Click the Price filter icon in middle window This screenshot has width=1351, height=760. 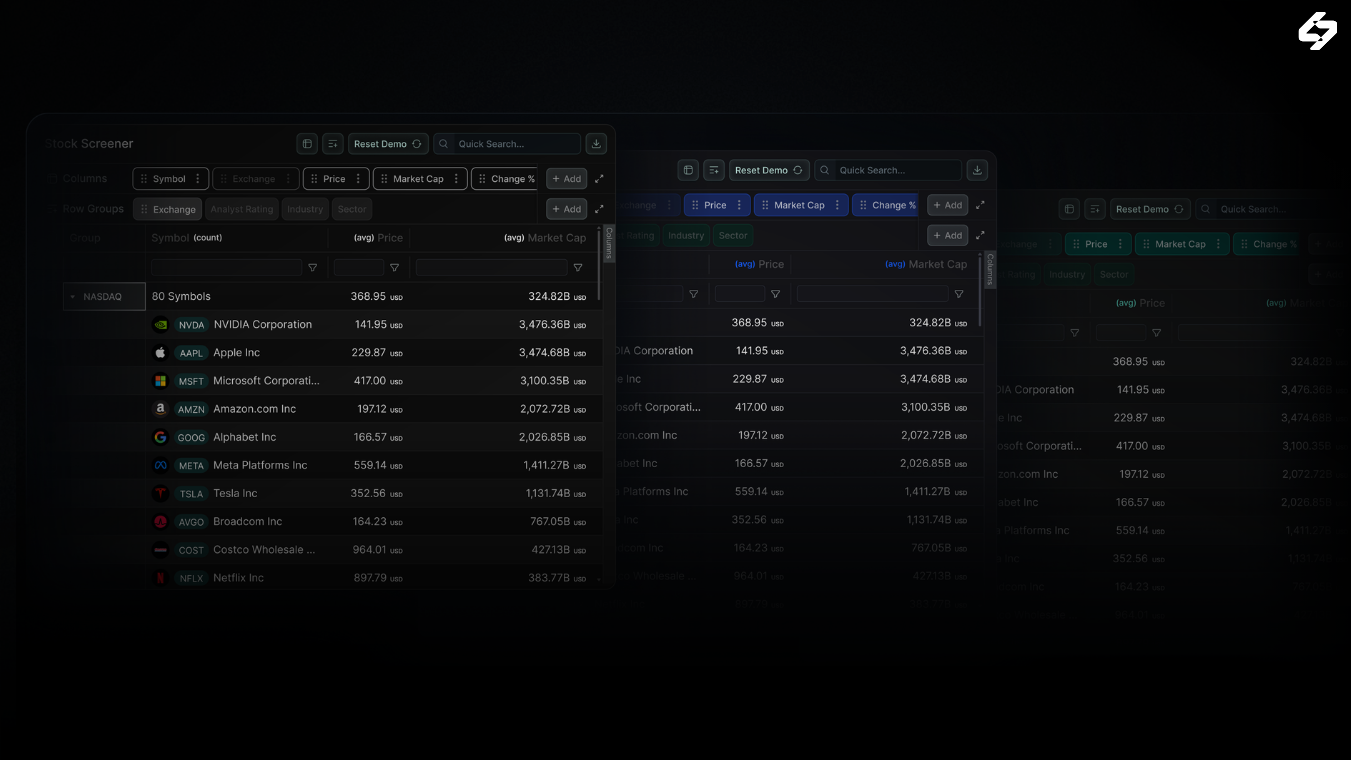[775, 294]
